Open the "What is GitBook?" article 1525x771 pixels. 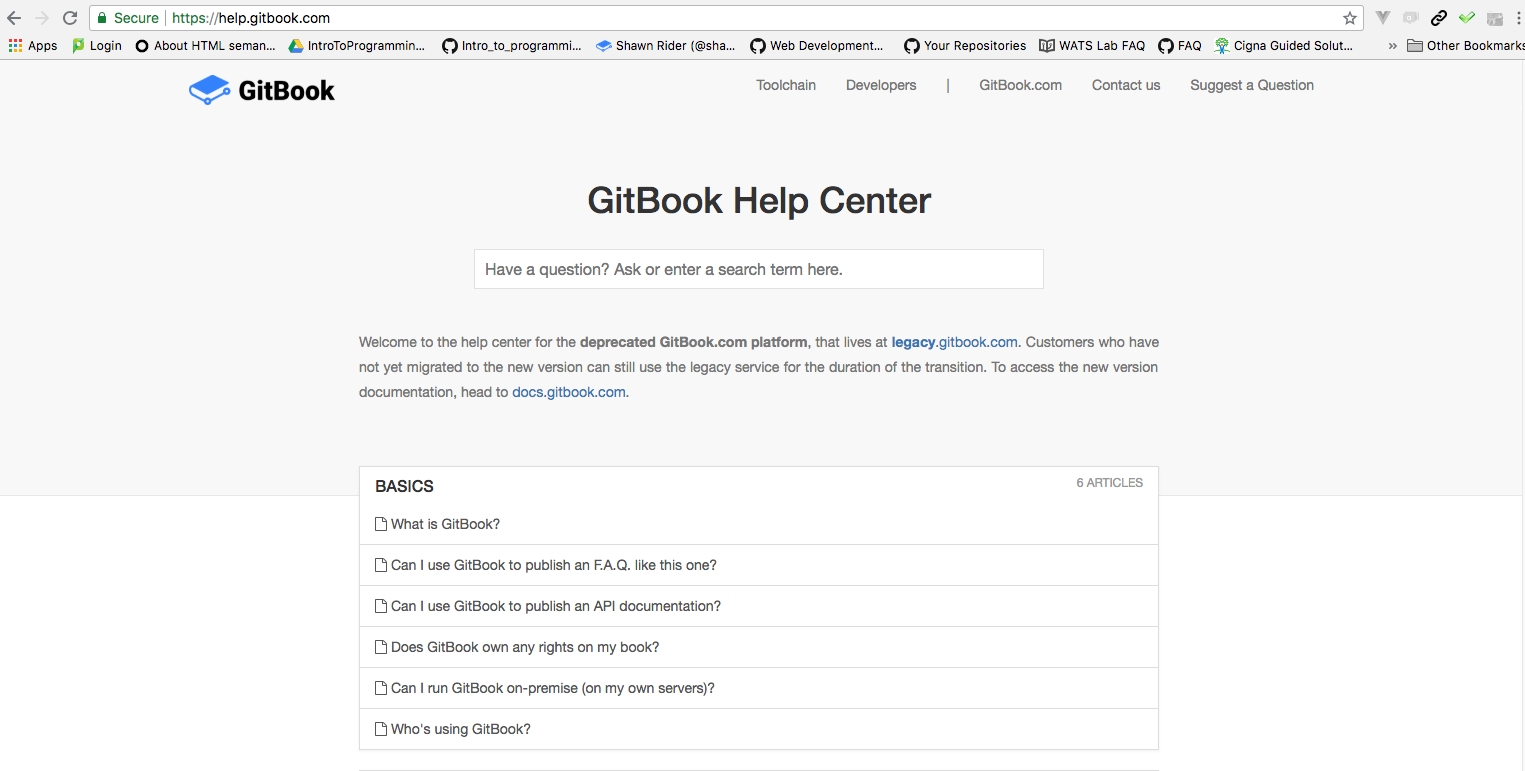click(x=445, y=524)
